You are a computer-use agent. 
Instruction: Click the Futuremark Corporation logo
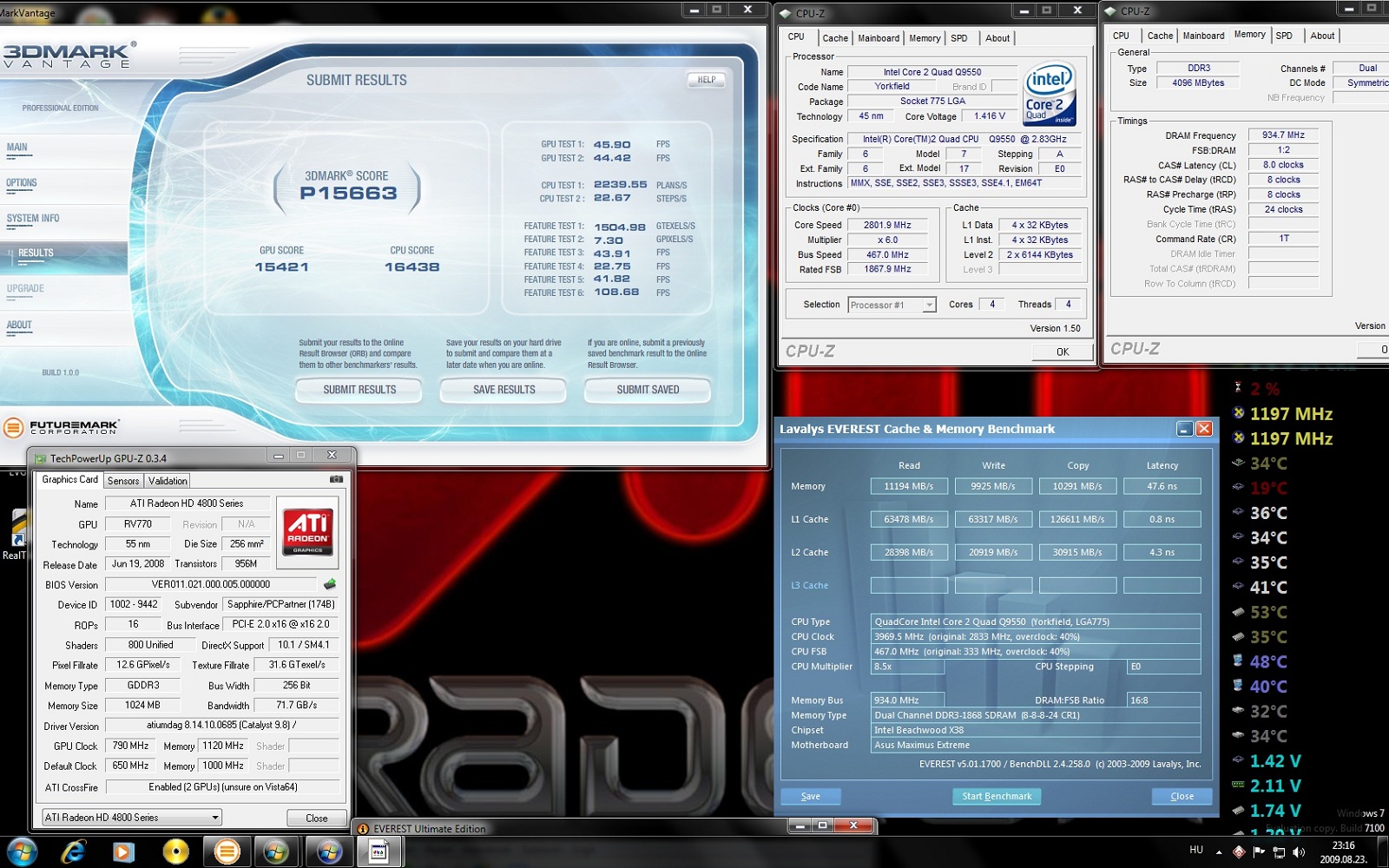62,427
